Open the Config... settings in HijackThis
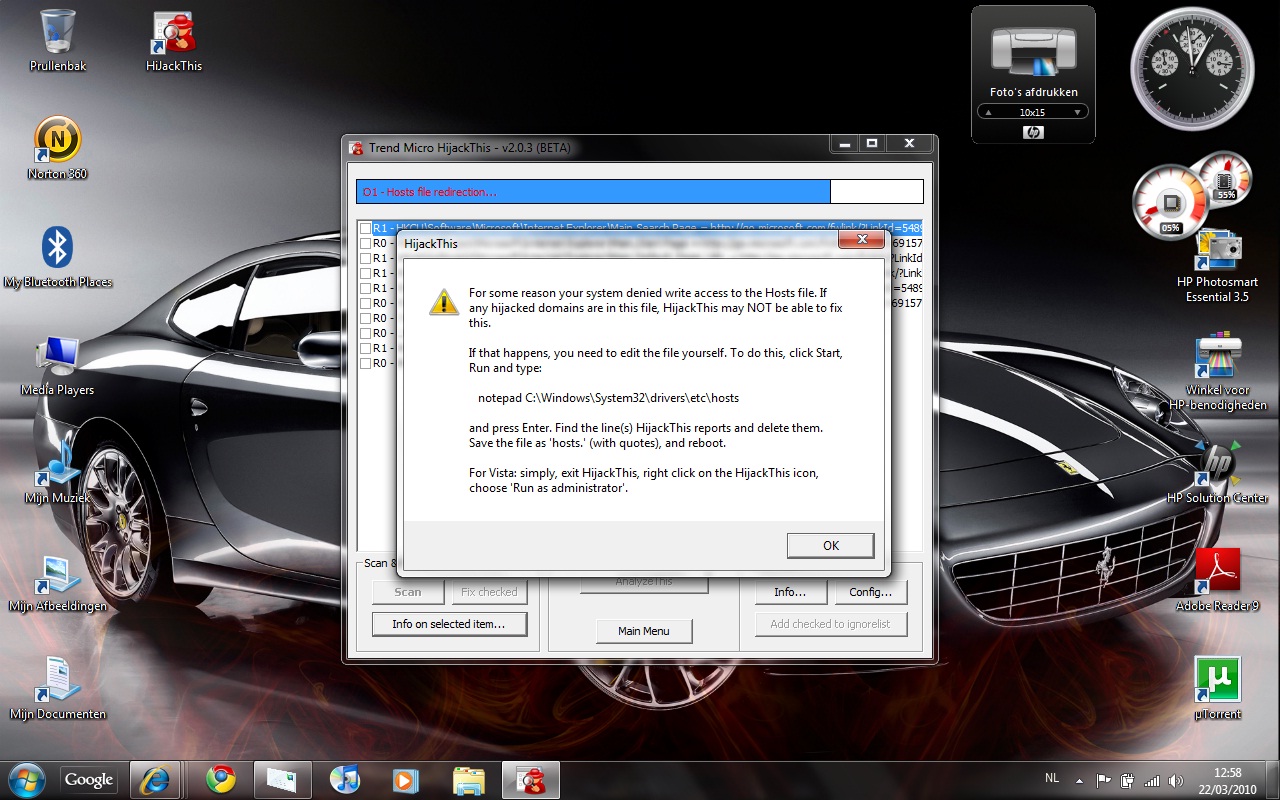Screen dimensions: 1280x800 870,592
